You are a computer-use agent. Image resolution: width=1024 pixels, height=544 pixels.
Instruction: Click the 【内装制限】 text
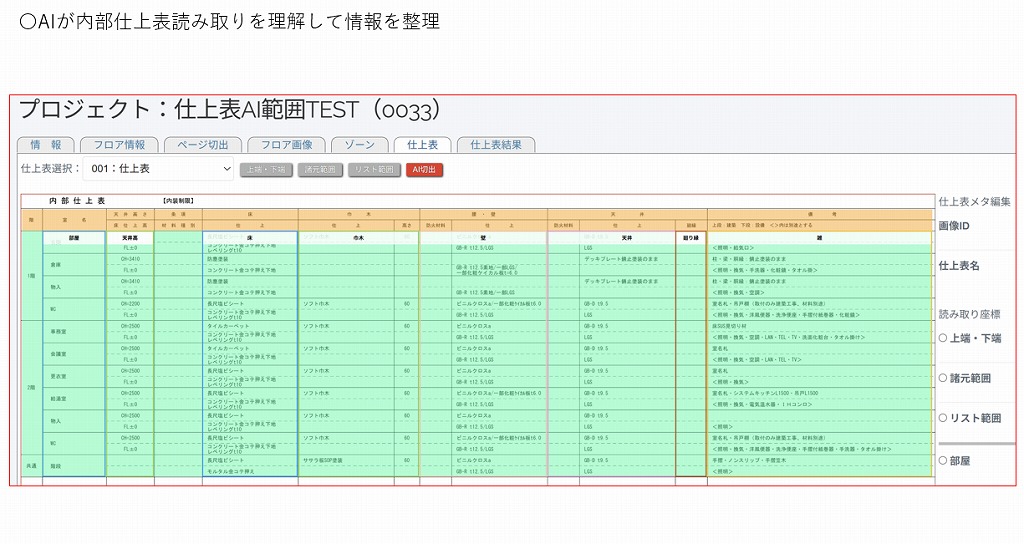[x=178, y=201]
